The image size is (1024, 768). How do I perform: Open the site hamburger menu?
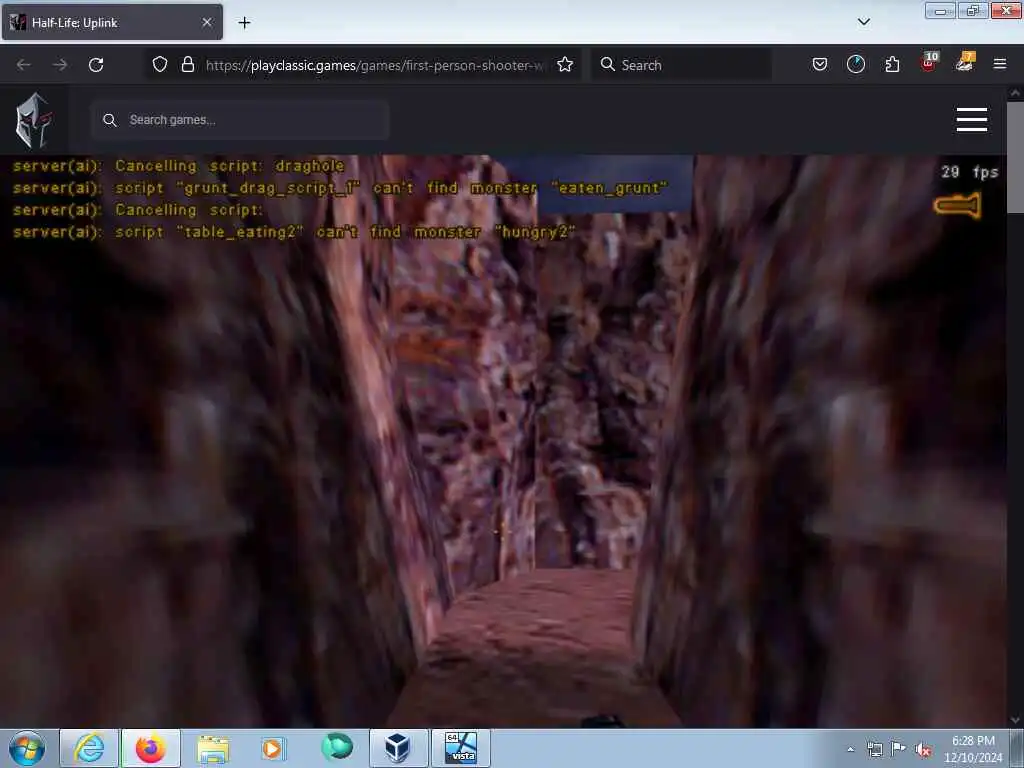(971, 120)
